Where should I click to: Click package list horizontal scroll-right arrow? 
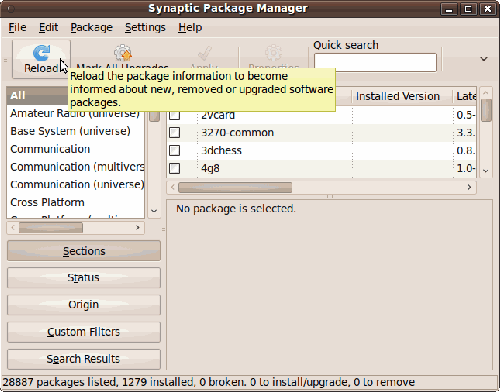[469, 187]
